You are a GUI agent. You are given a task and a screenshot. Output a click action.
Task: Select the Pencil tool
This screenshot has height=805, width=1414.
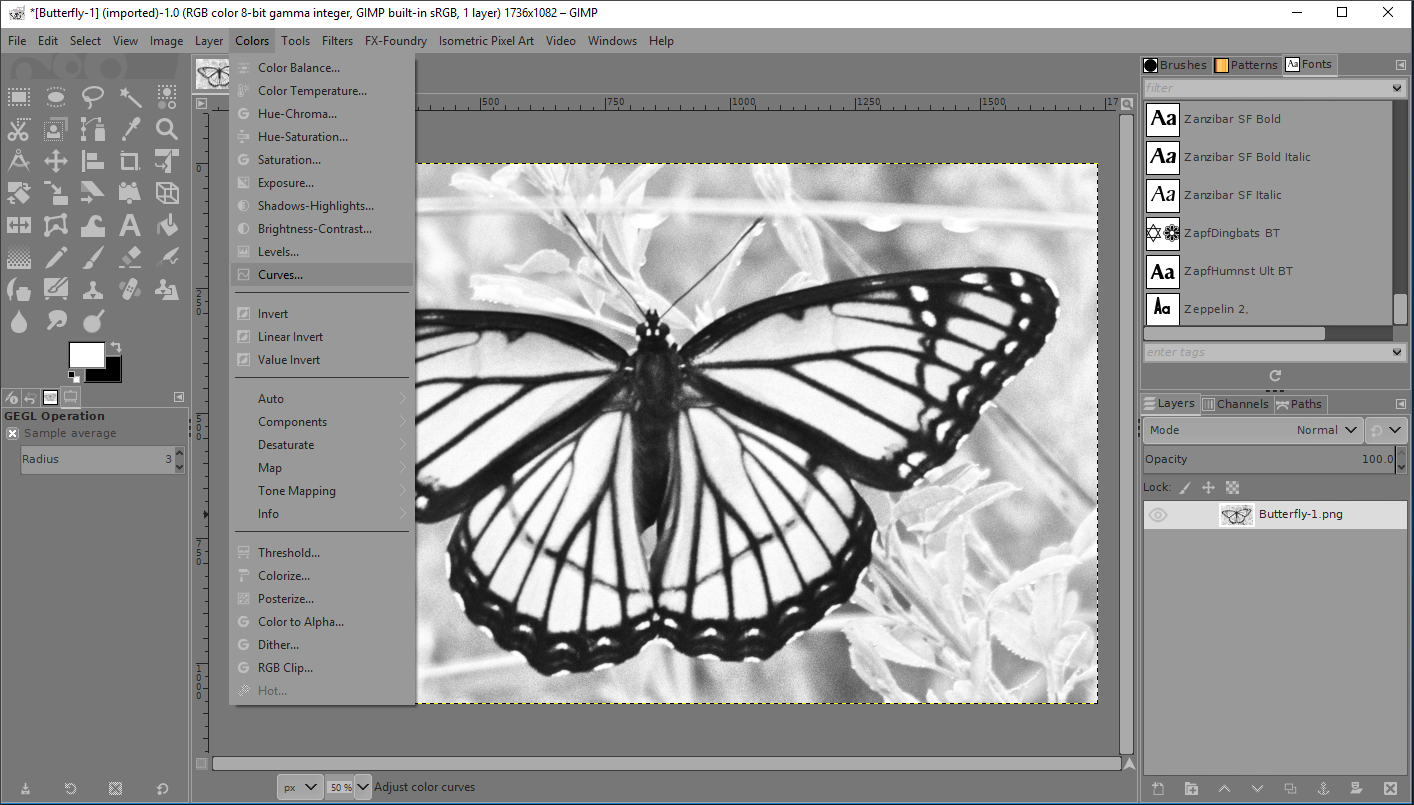56,257
